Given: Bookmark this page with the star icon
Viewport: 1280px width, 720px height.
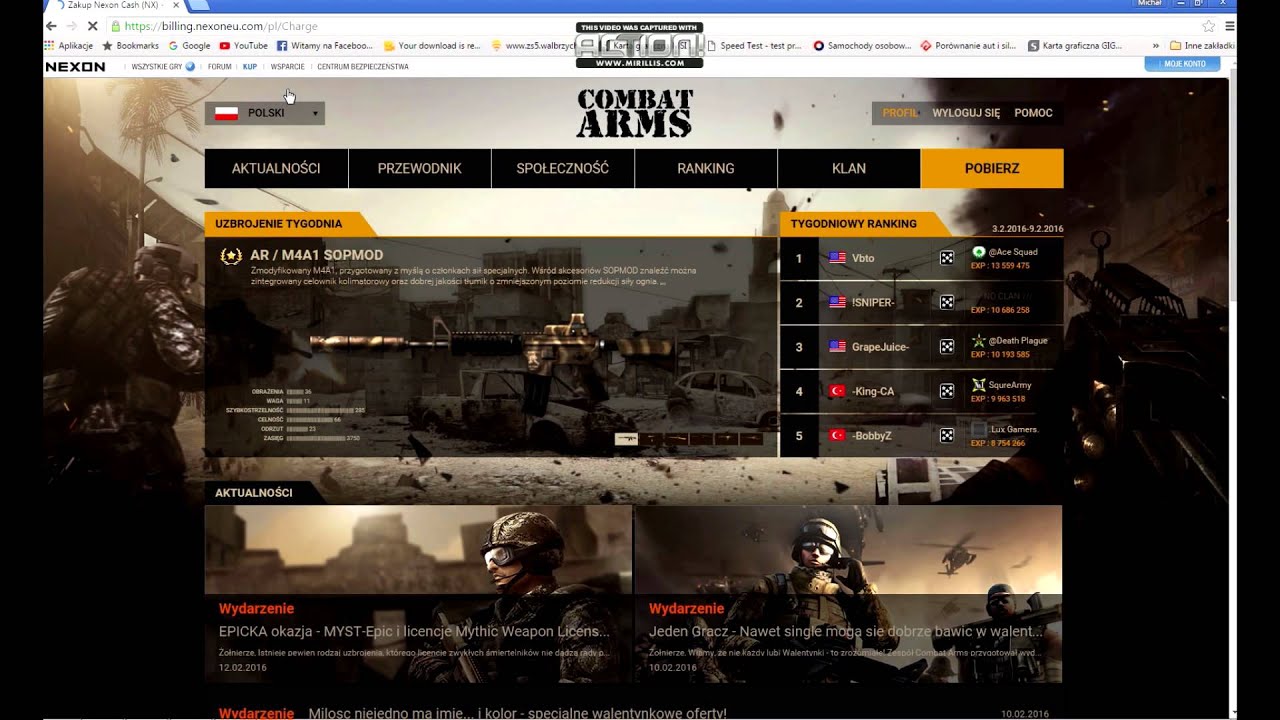Looking at the screenshot, I should [x=1208, y=26].
